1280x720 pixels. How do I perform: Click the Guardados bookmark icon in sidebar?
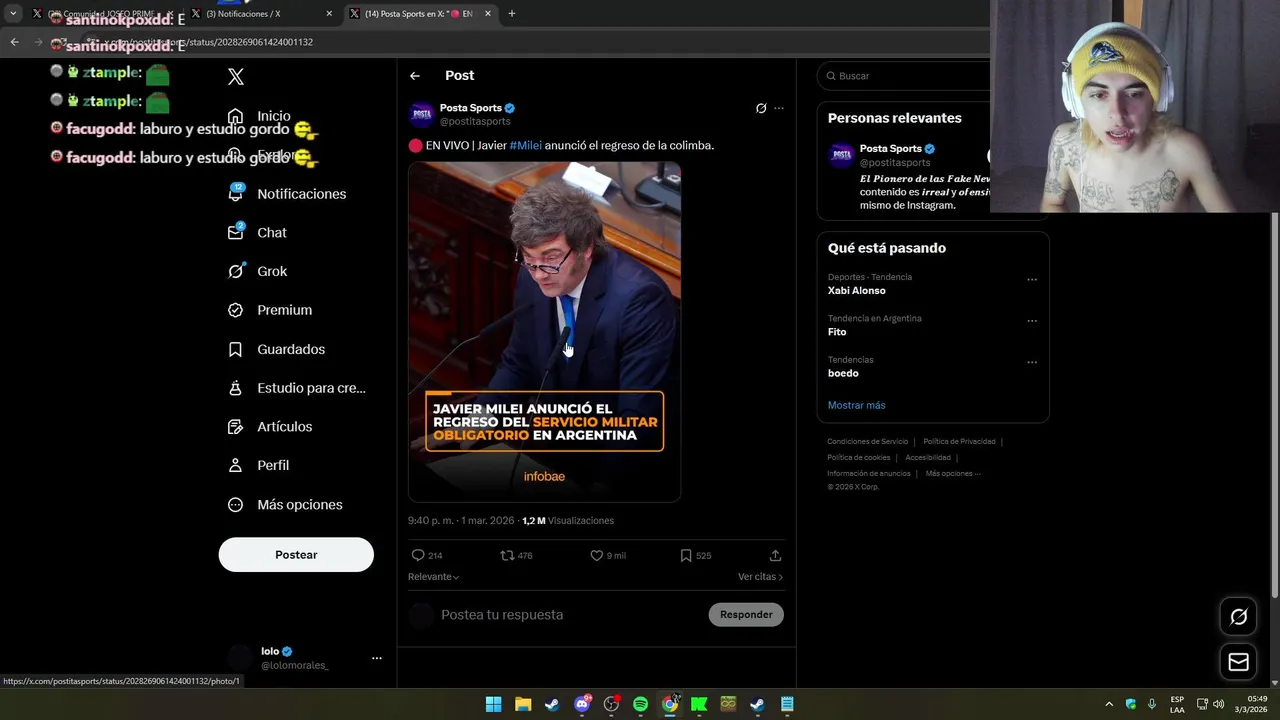pos(235,349)
